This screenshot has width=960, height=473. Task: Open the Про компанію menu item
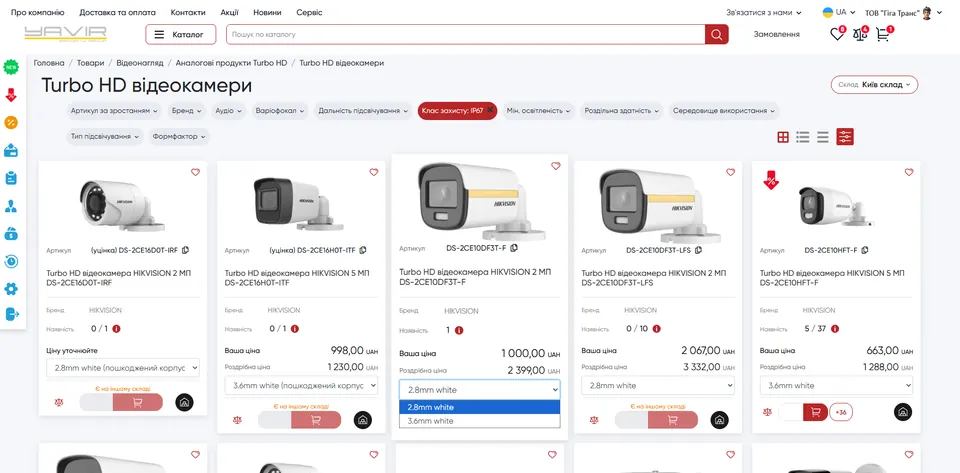pyautogui.click(x=37, y=12)
